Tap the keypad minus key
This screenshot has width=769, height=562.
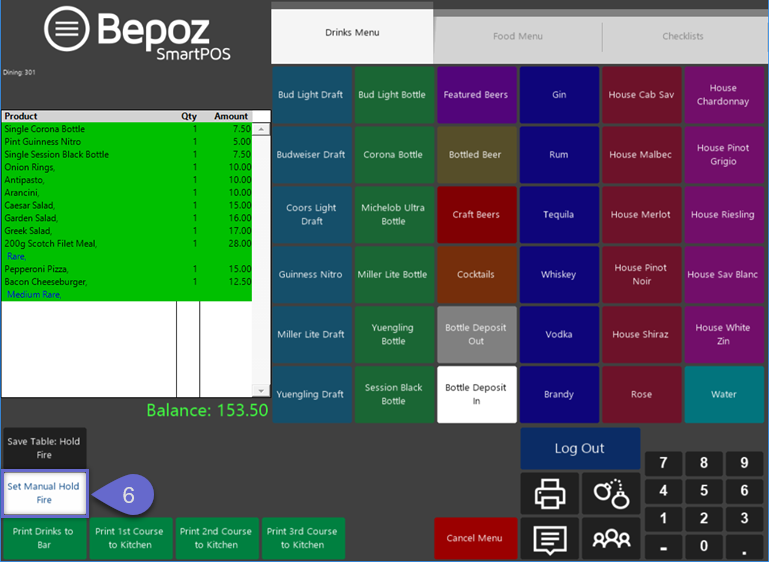pyautogui.click(x=663, y=546)
